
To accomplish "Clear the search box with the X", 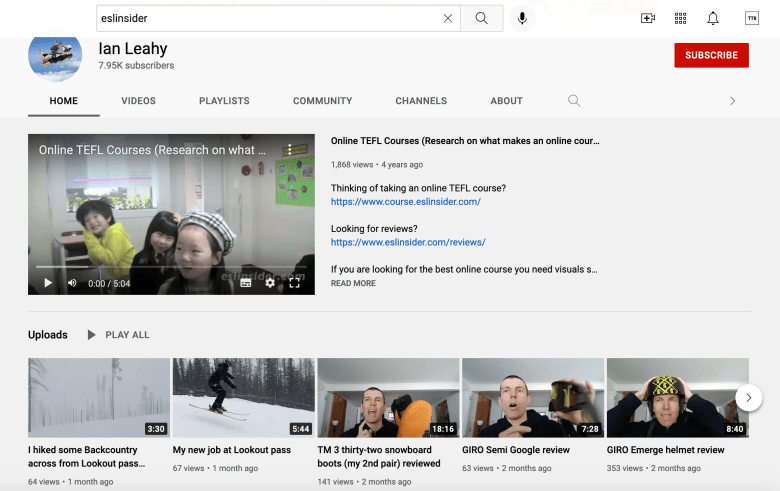I will (x=447, y=18).
